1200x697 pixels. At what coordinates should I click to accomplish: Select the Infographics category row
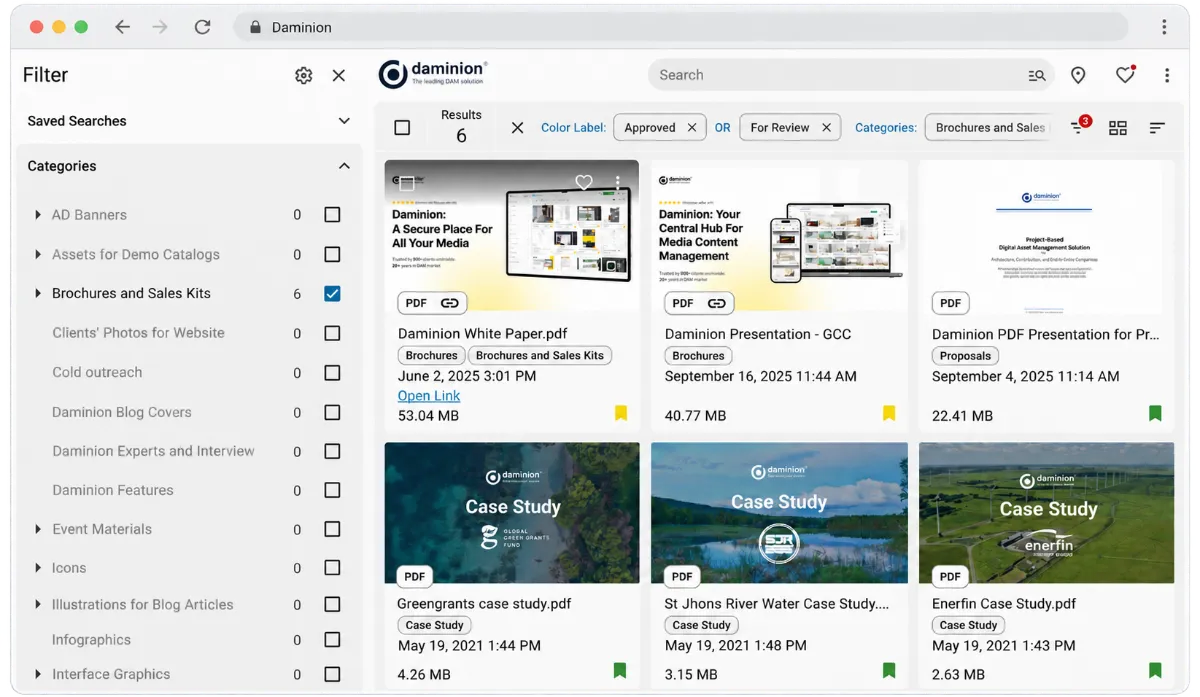point(188,640)
